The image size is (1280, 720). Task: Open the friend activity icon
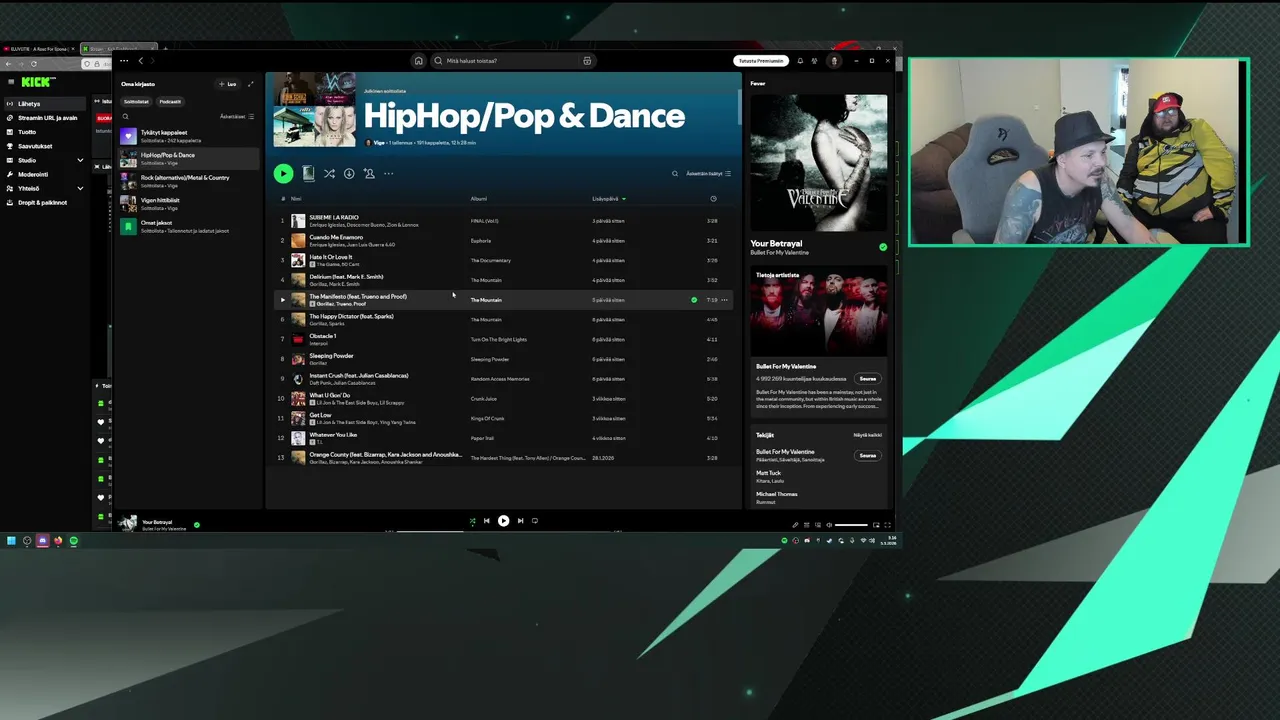[x=815, y=61]
